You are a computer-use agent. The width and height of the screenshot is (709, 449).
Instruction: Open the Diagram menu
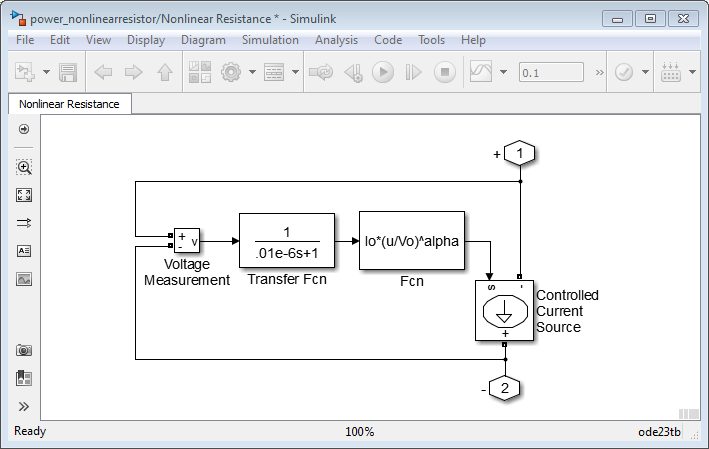point(203,40)
